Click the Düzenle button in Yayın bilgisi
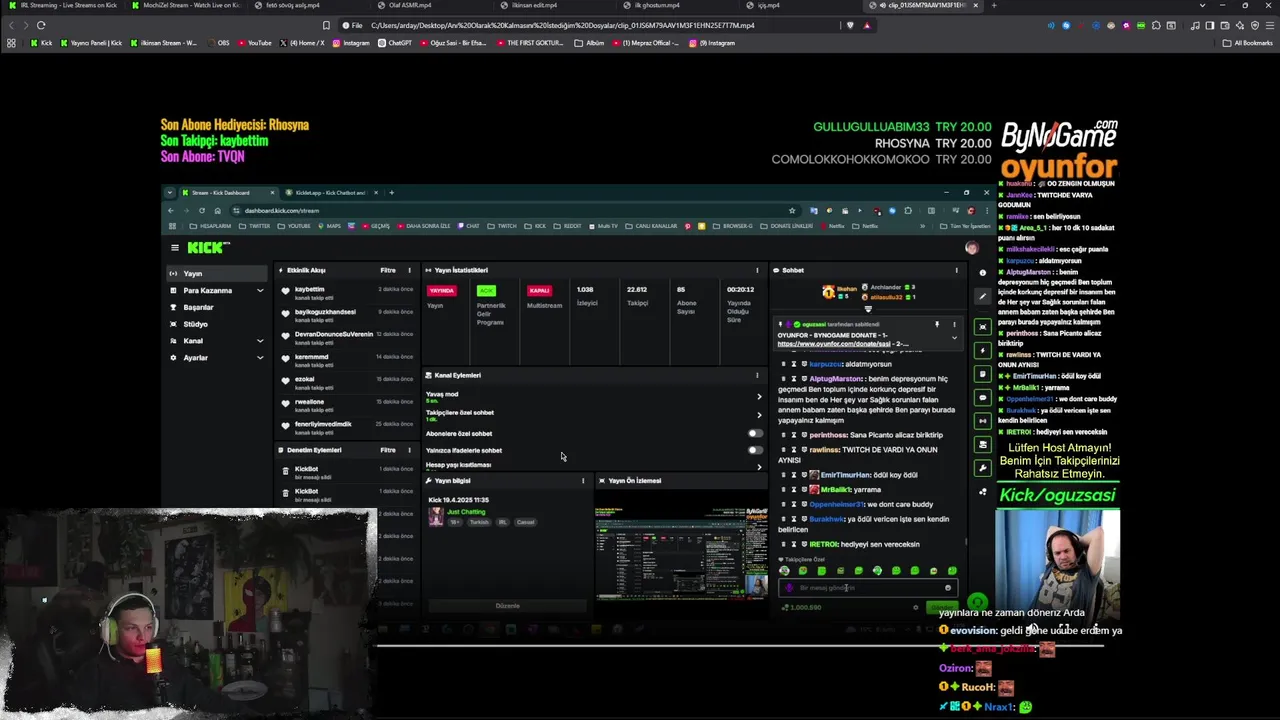The image size is (1280, 720). click(507, 606)
